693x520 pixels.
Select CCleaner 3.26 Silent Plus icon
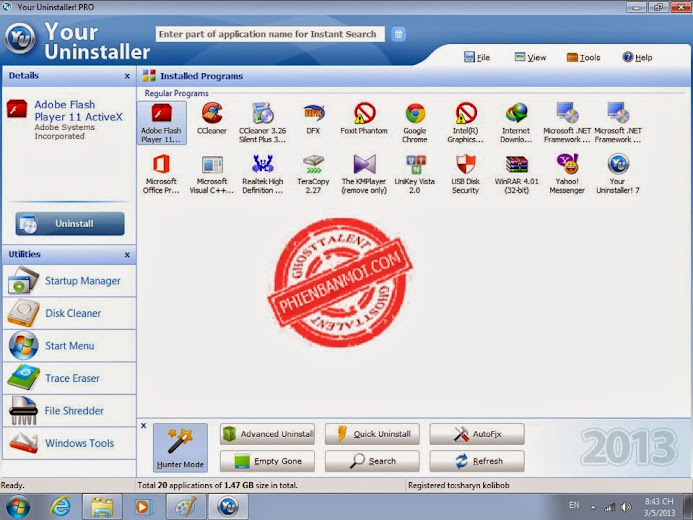(263, 123)
